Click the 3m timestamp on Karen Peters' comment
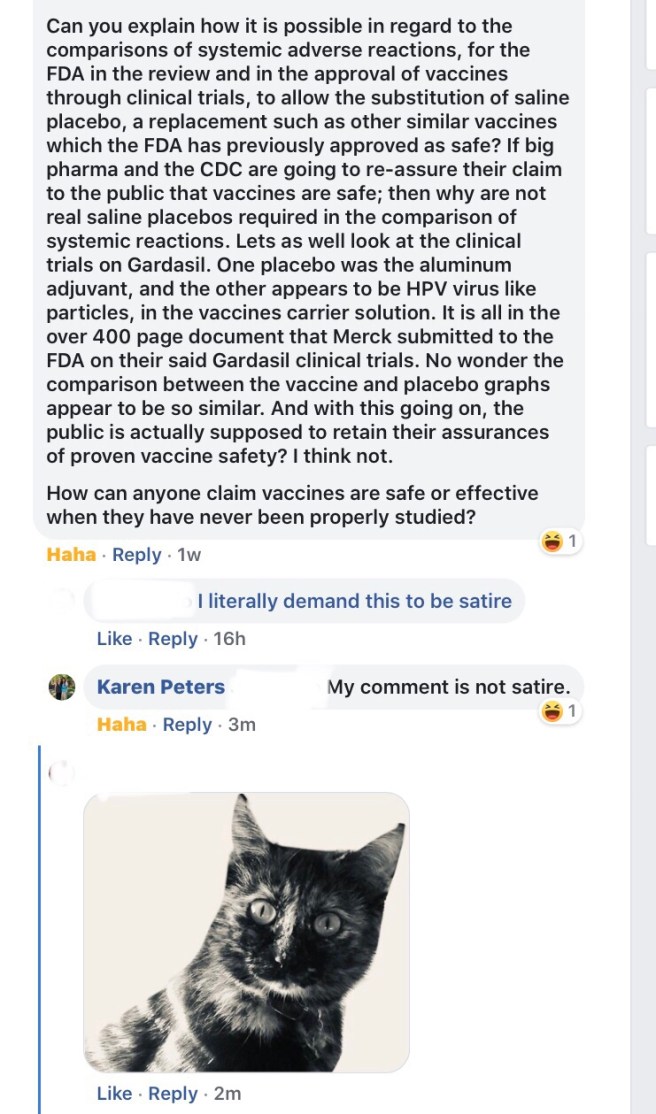This screenshot has height=1114, width=656. click(242, 724)
